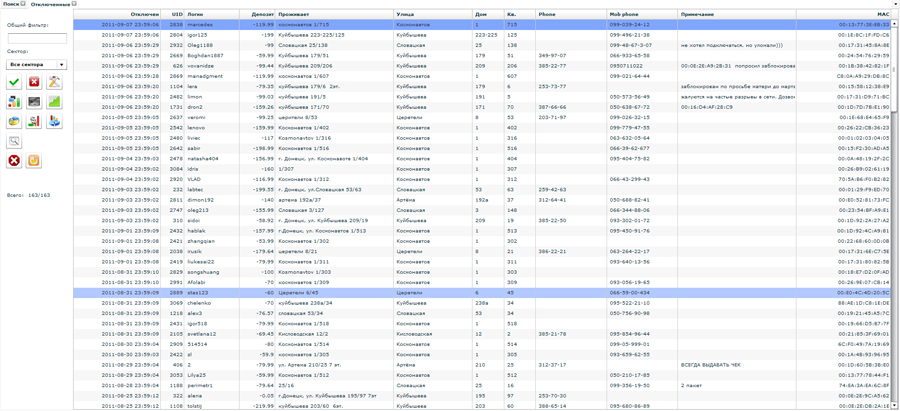900x411 pixels.
Task: Sort by the "Логин" column header
Action: click(195, 14)
